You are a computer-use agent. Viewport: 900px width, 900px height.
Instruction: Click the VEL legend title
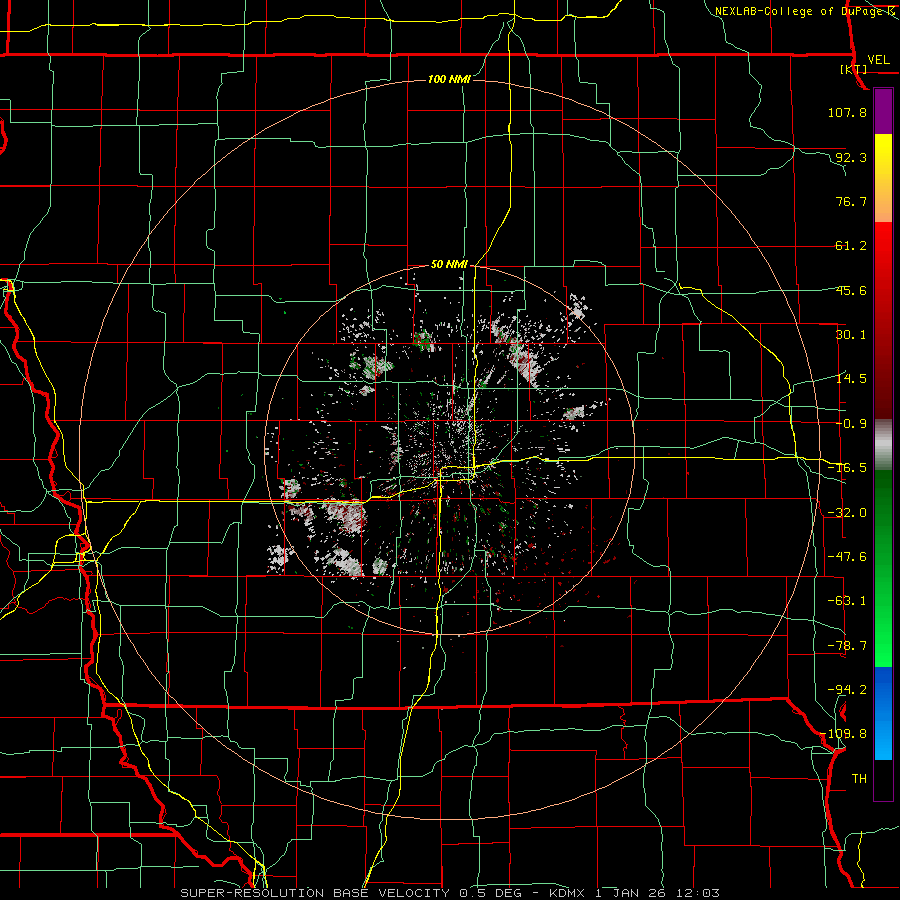(x=878, y=60)
